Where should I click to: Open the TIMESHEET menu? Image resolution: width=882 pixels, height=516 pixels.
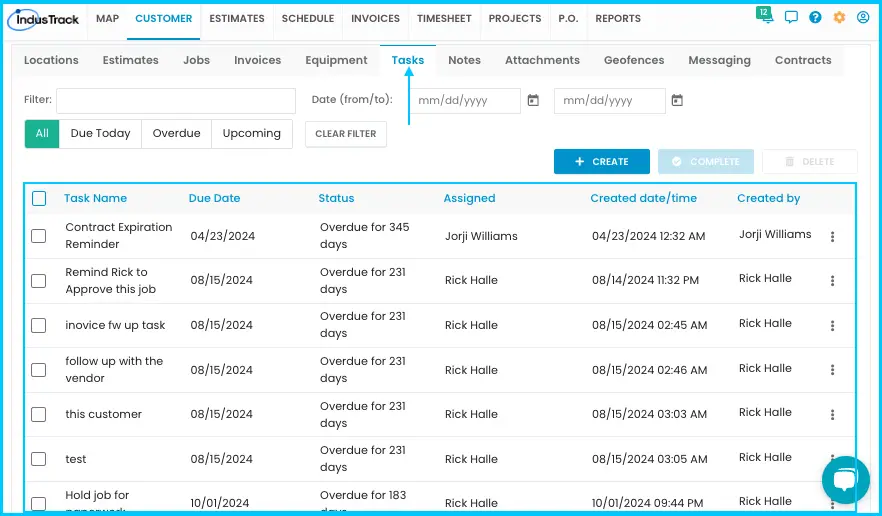(444, 19)
